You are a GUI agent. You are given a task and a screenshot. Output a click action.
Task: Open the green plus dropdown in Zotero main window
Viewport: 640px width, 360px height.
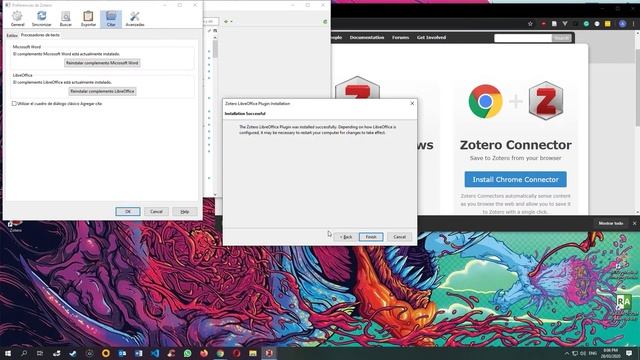point(228,21)
